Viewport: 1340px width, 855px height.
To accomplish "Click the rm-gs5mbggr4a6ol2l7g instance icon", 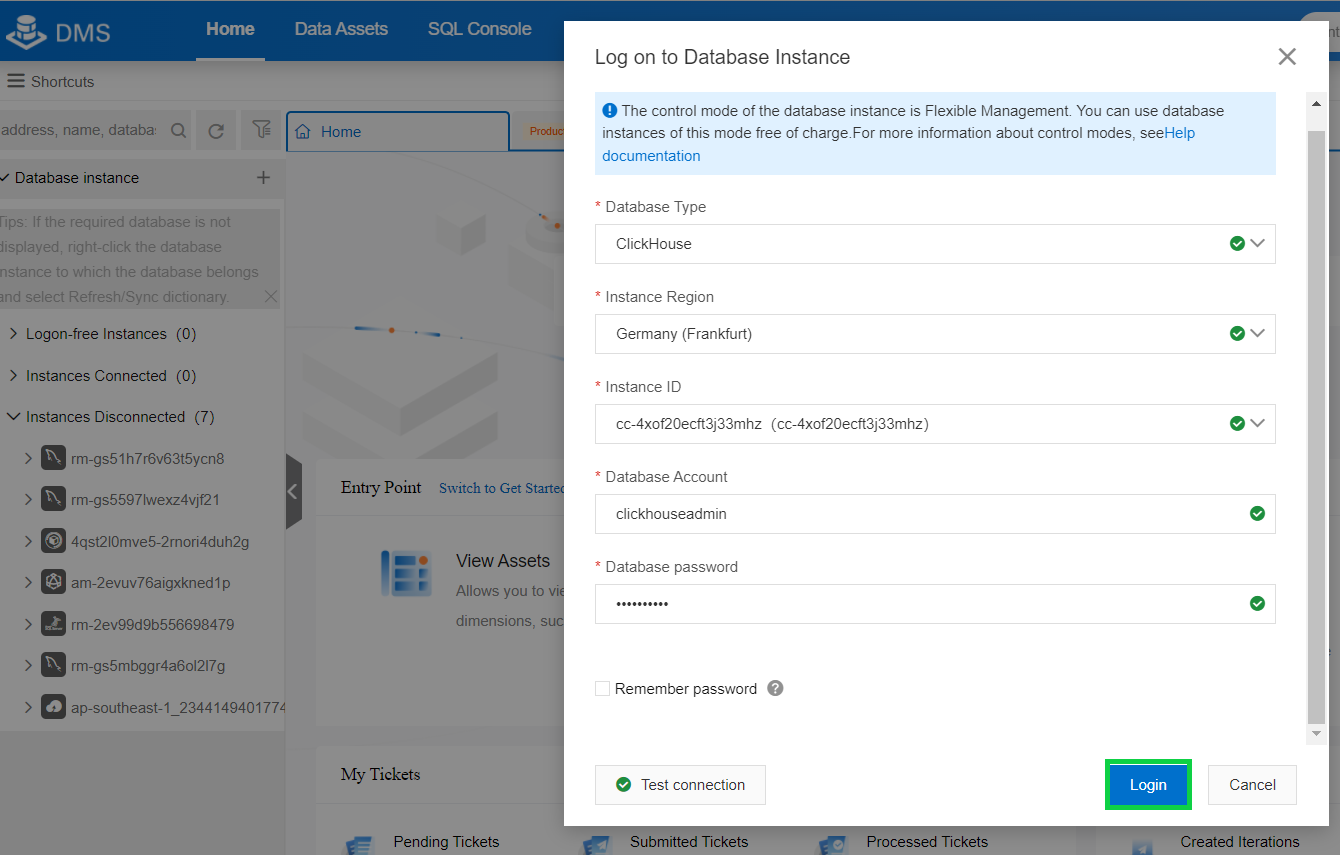I will coord(53,666).
